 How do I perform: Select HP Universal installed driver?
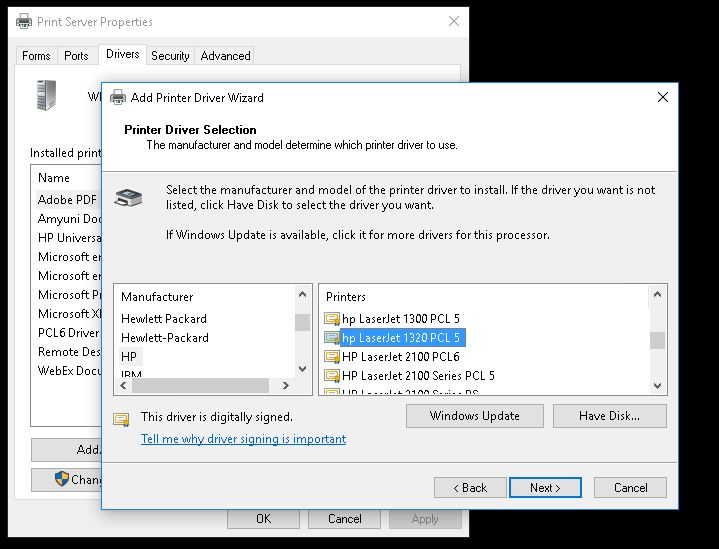tap(69, 238)
